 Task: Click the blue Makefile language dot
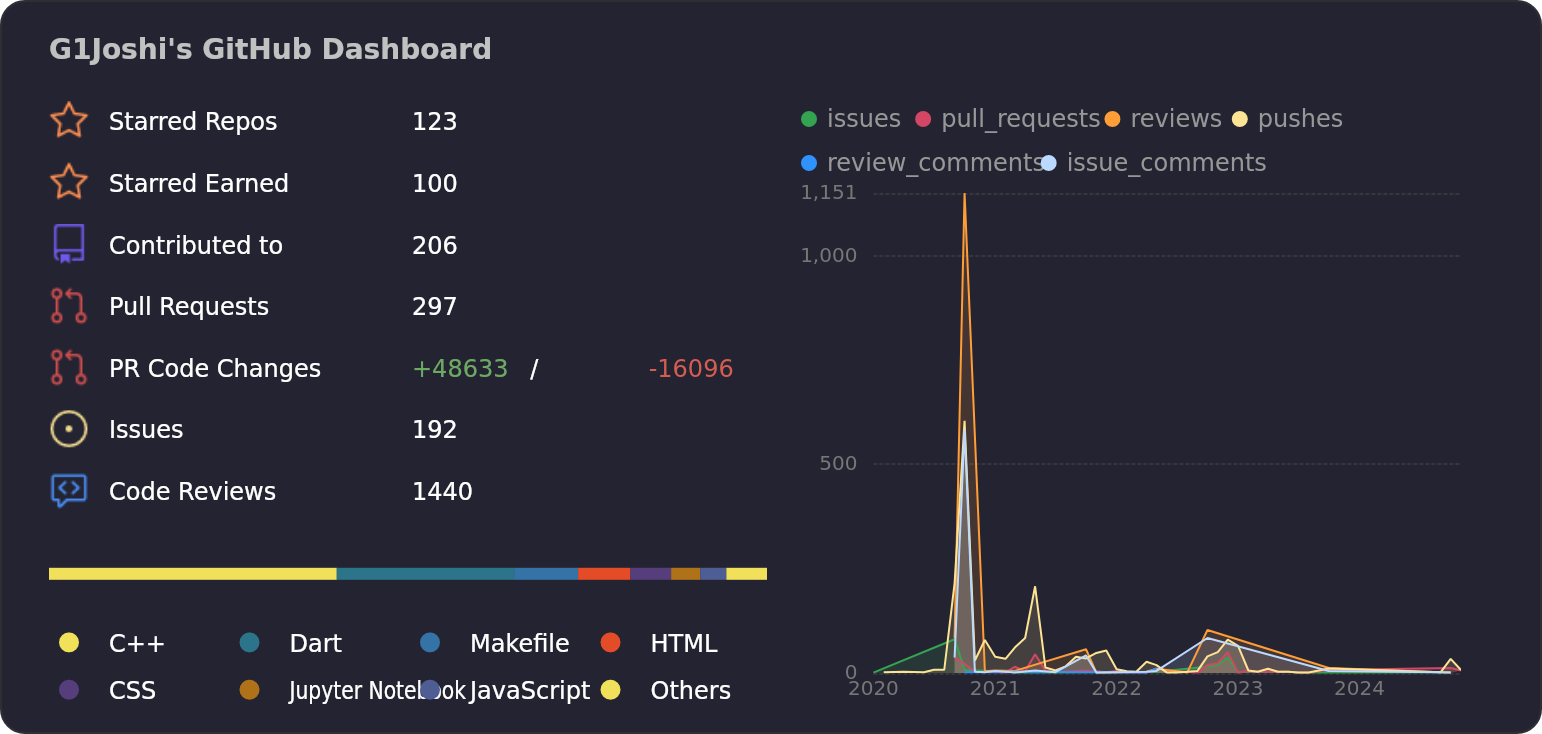click(430, 642)
